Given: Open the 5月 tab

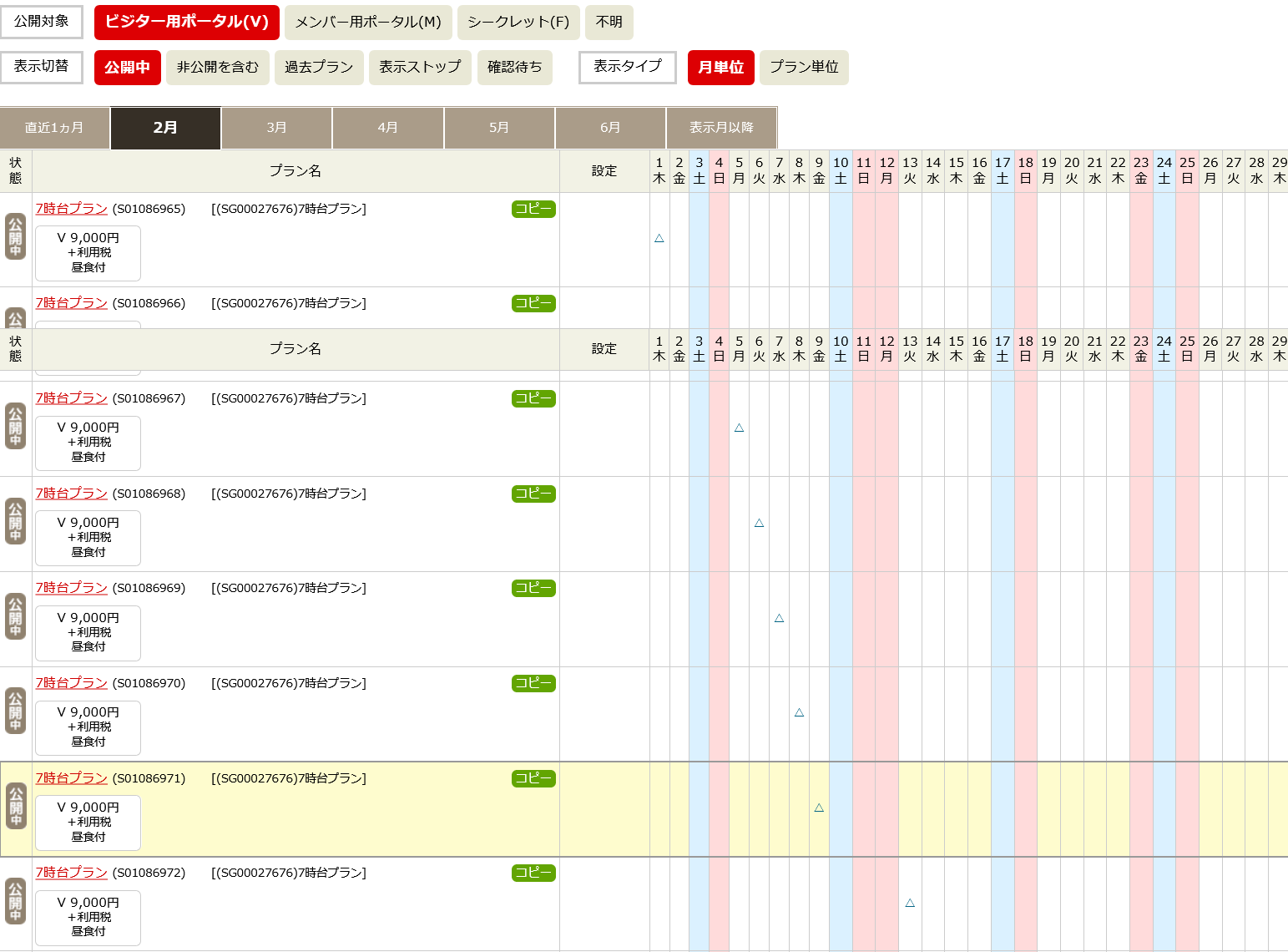Looking at the screenshot, I should pyautogui.click(x=499, y=128).
